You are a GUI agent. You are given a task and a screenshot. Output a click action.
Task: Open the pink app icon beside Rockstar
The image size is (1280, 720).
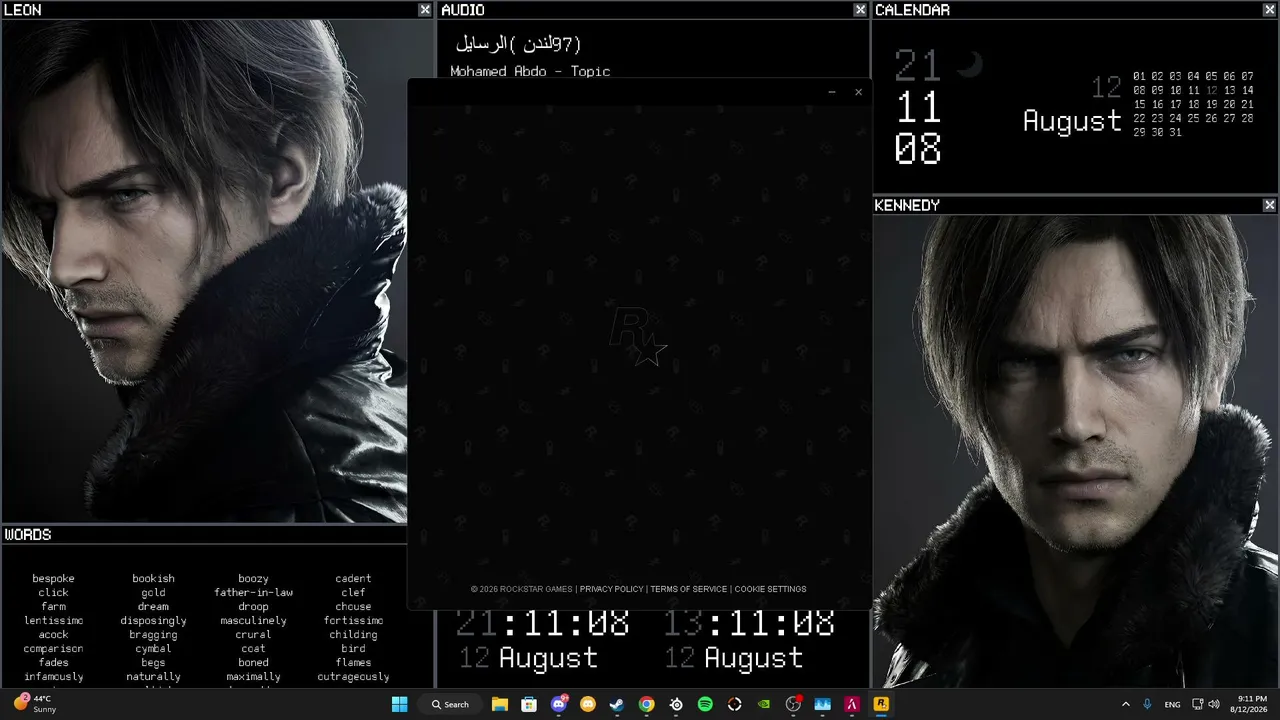tap(852, 704)
